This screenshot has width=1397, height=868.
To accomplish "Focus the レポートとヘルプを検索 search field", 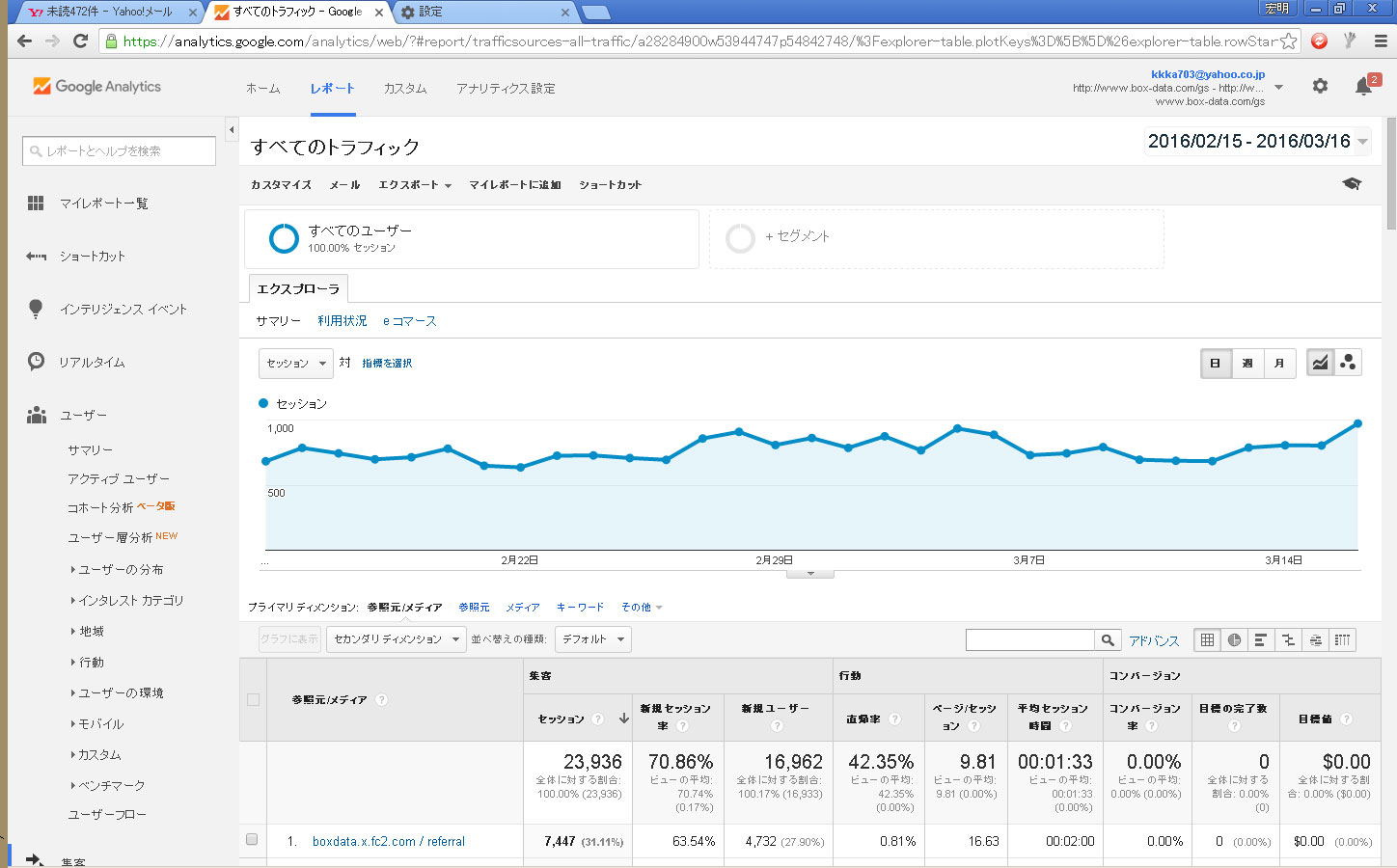I will tap(119, 150).
